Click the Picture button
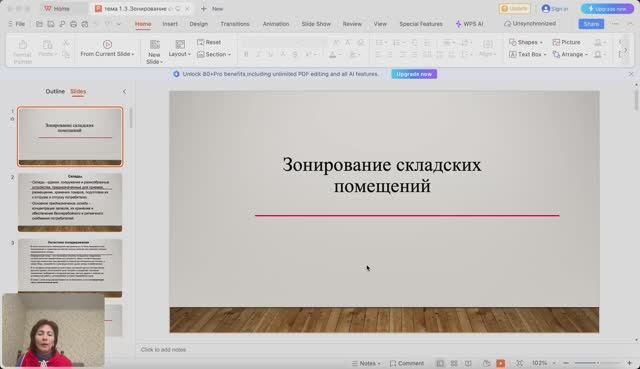640x369 pixels. [x=566, y=42]
